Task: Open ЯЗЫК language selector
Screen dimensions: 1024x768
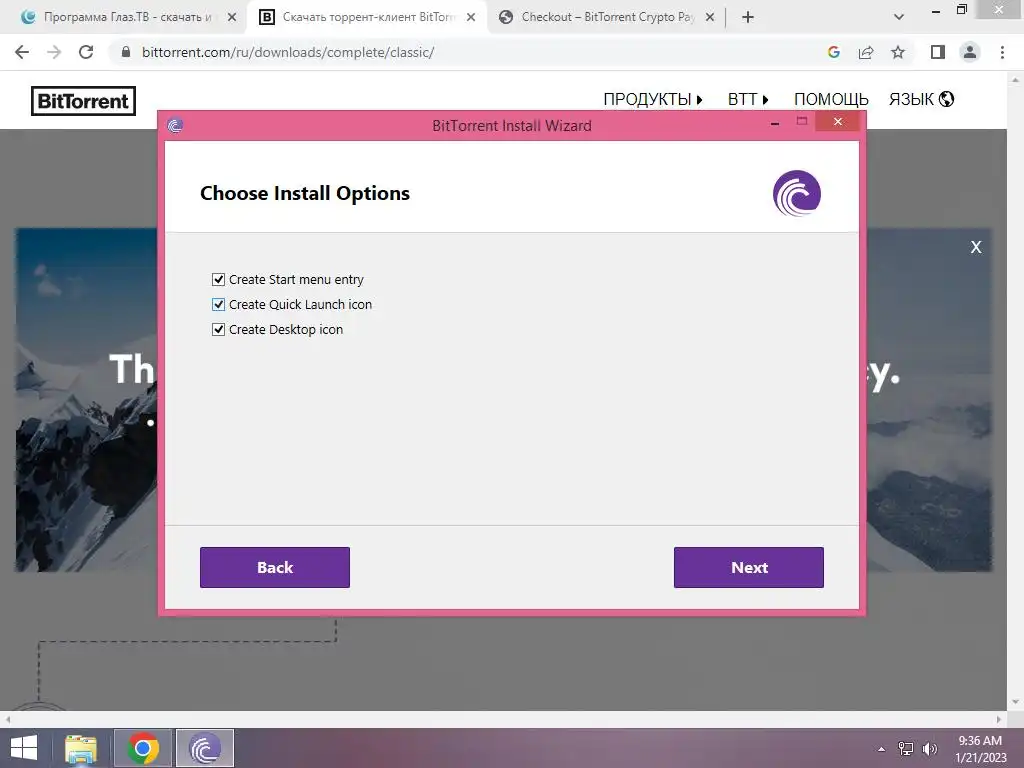Action: pos(921,99)
